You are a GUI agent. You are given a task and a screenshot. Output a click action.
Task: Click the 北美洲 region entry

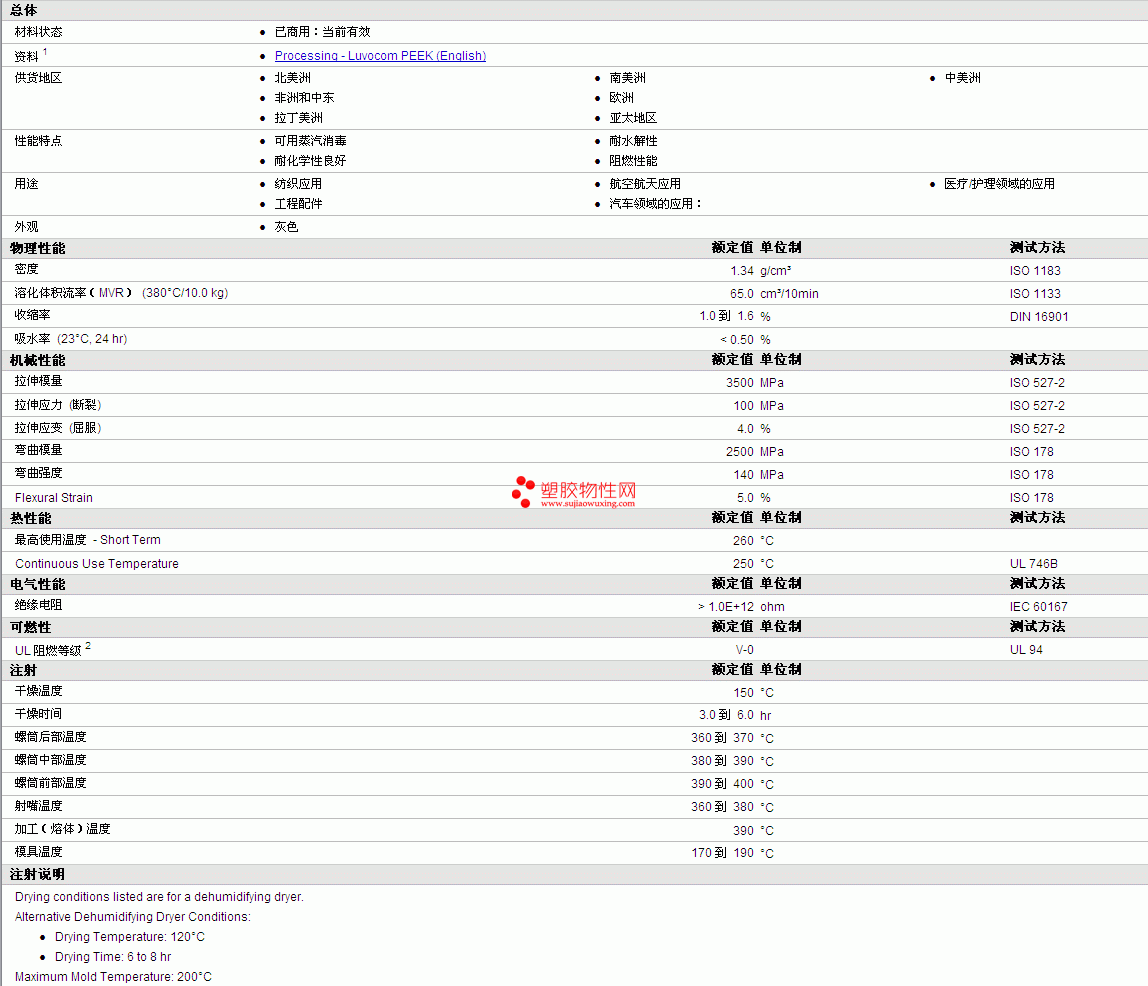click(x=292, y=78)
